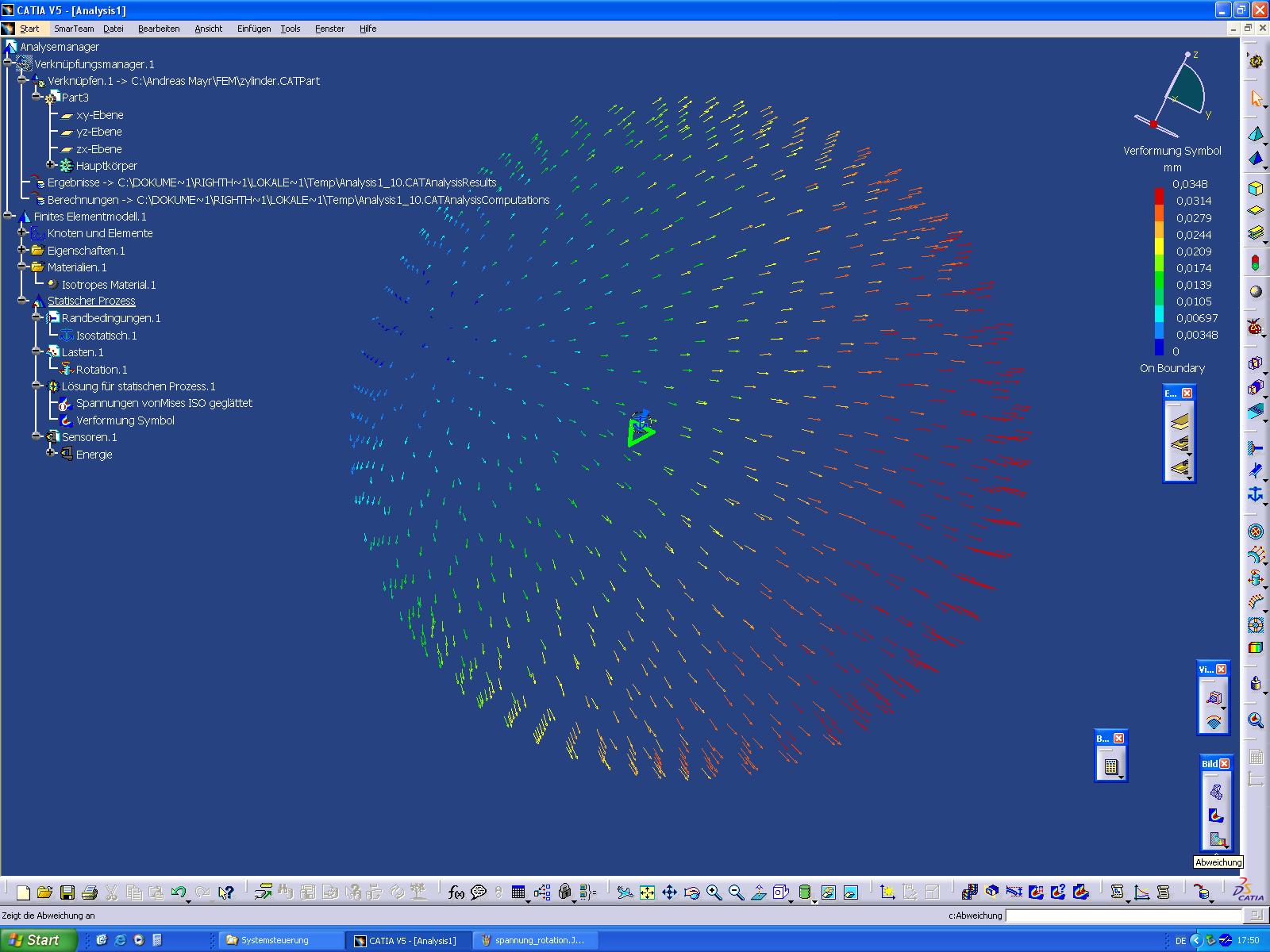Collapse the Materialien.1 node
This screenshot has width=1270, height=952.
pos(22,267)
